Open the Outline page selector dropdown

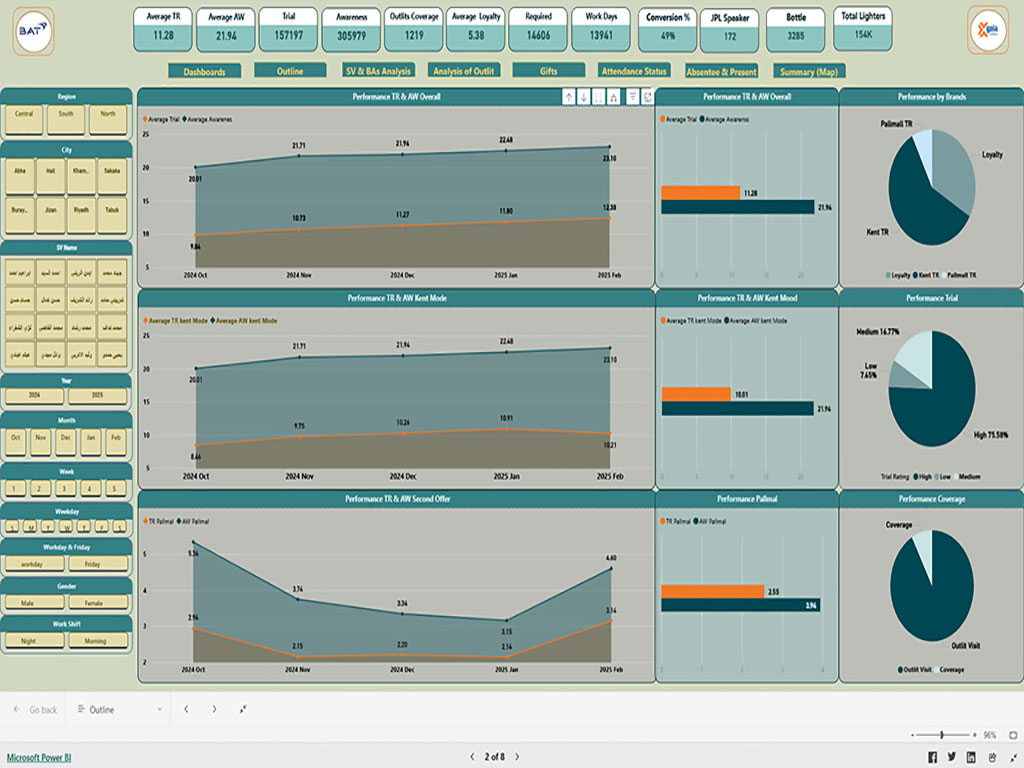pos(120,709)
